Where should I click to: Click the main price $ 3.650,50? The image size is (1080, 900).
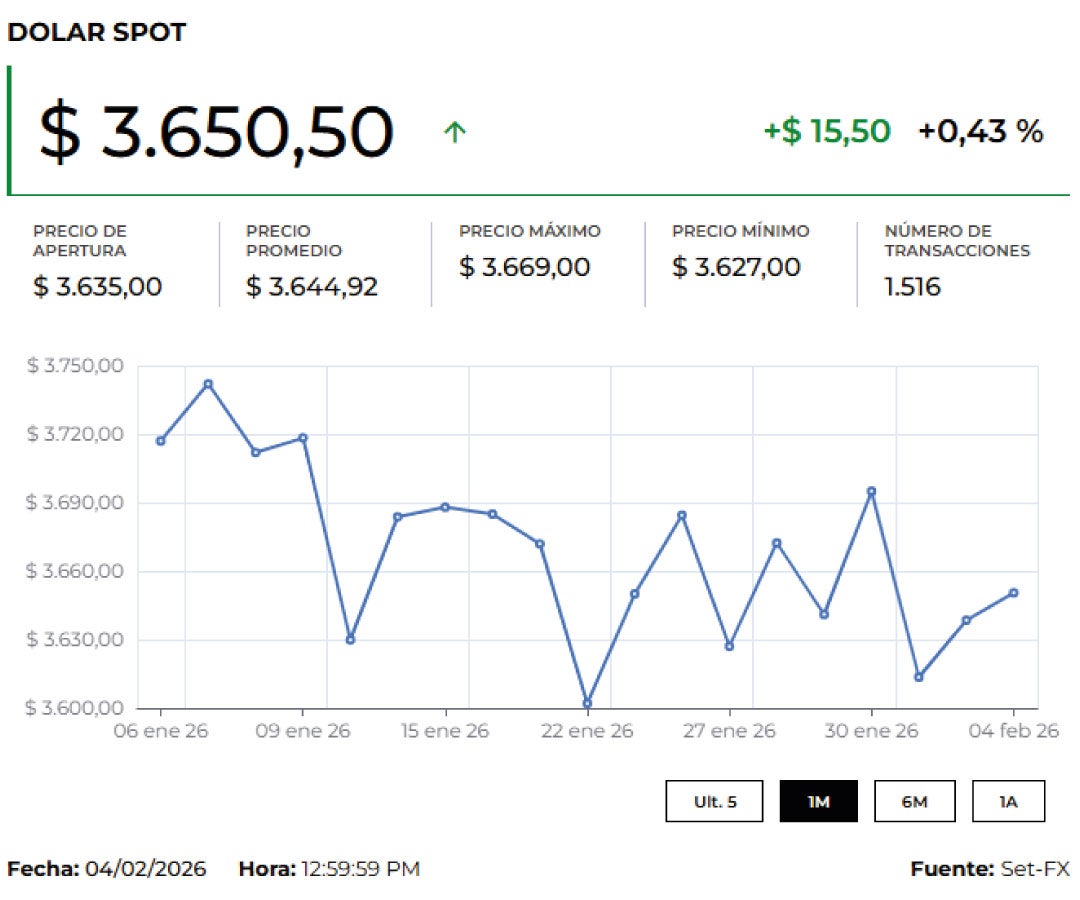click(216, 133)
